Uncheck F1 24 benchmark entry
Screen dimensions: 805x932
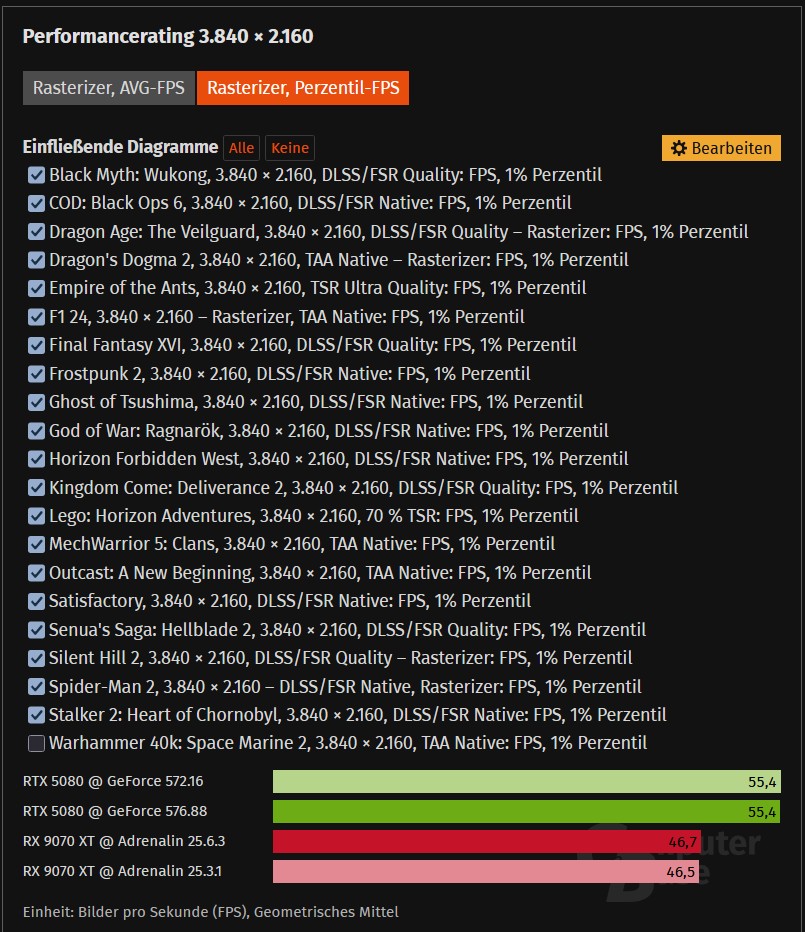point(36,315)
